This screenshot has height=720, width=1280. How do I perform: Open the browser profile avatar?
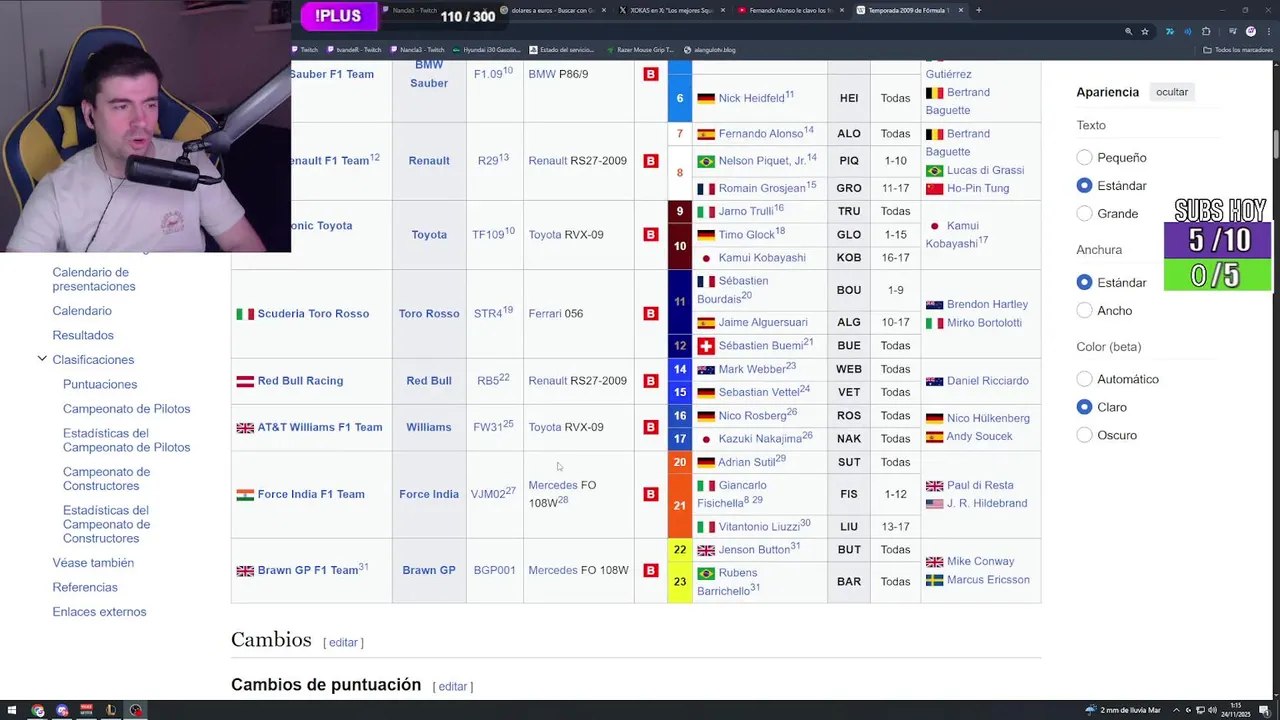[x=1250, y=31]
